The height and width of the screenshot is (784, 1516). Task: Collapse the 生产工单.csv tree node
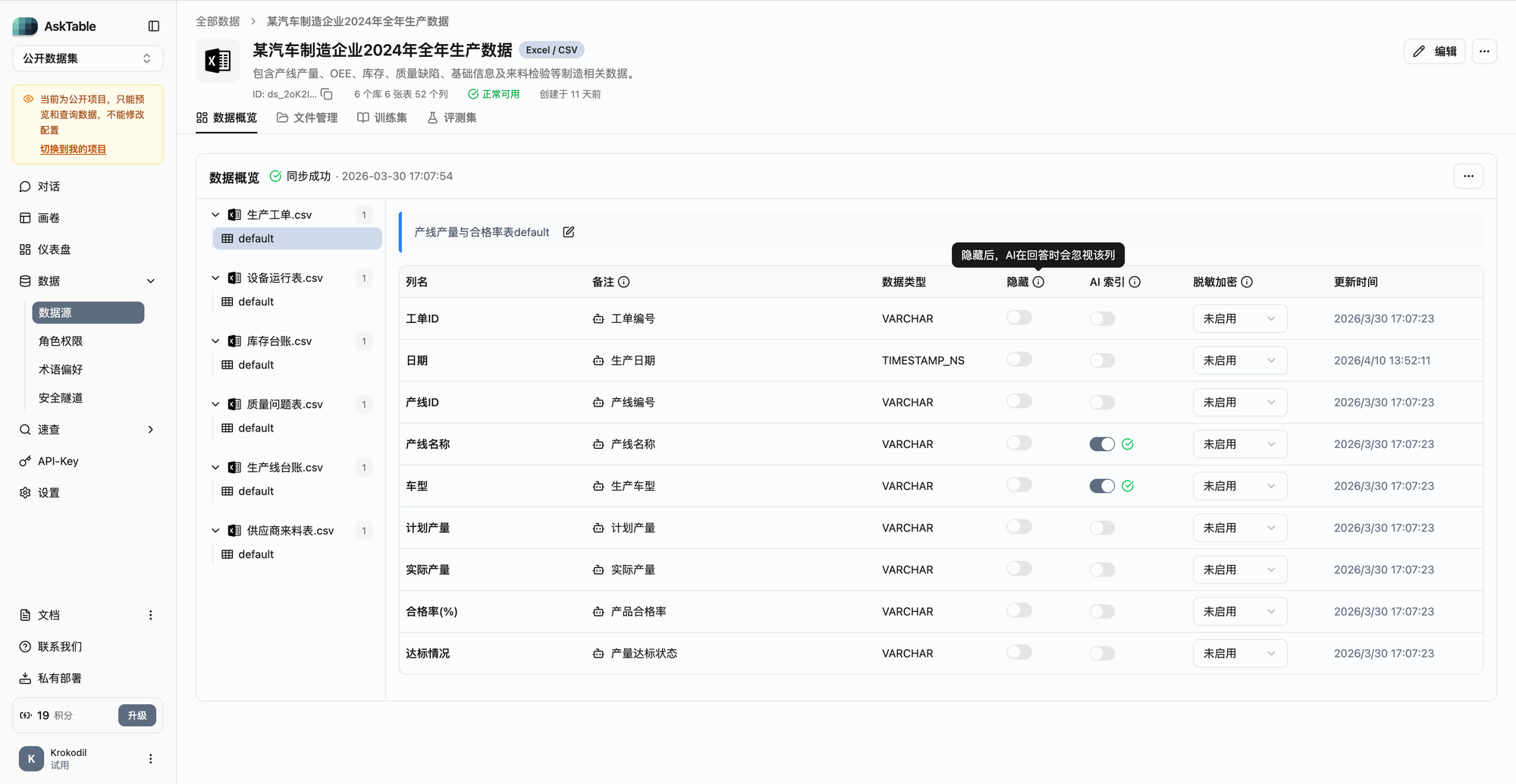coord(215,214)
